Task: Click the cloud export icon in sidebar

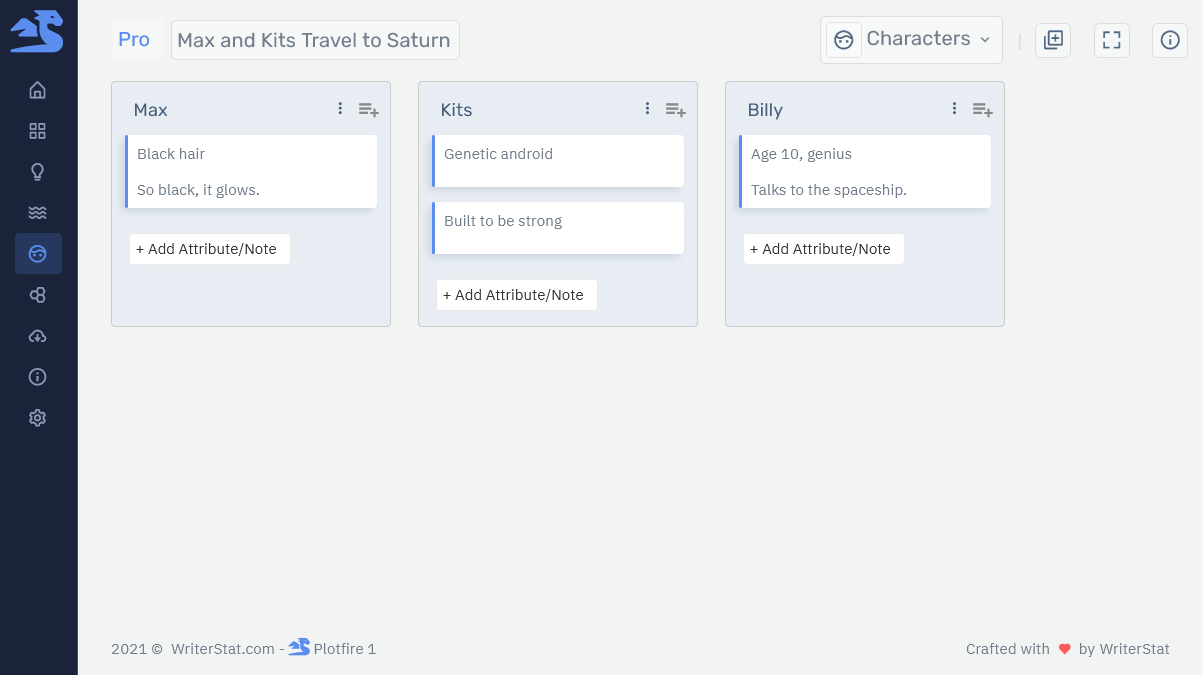Action: 38,336
